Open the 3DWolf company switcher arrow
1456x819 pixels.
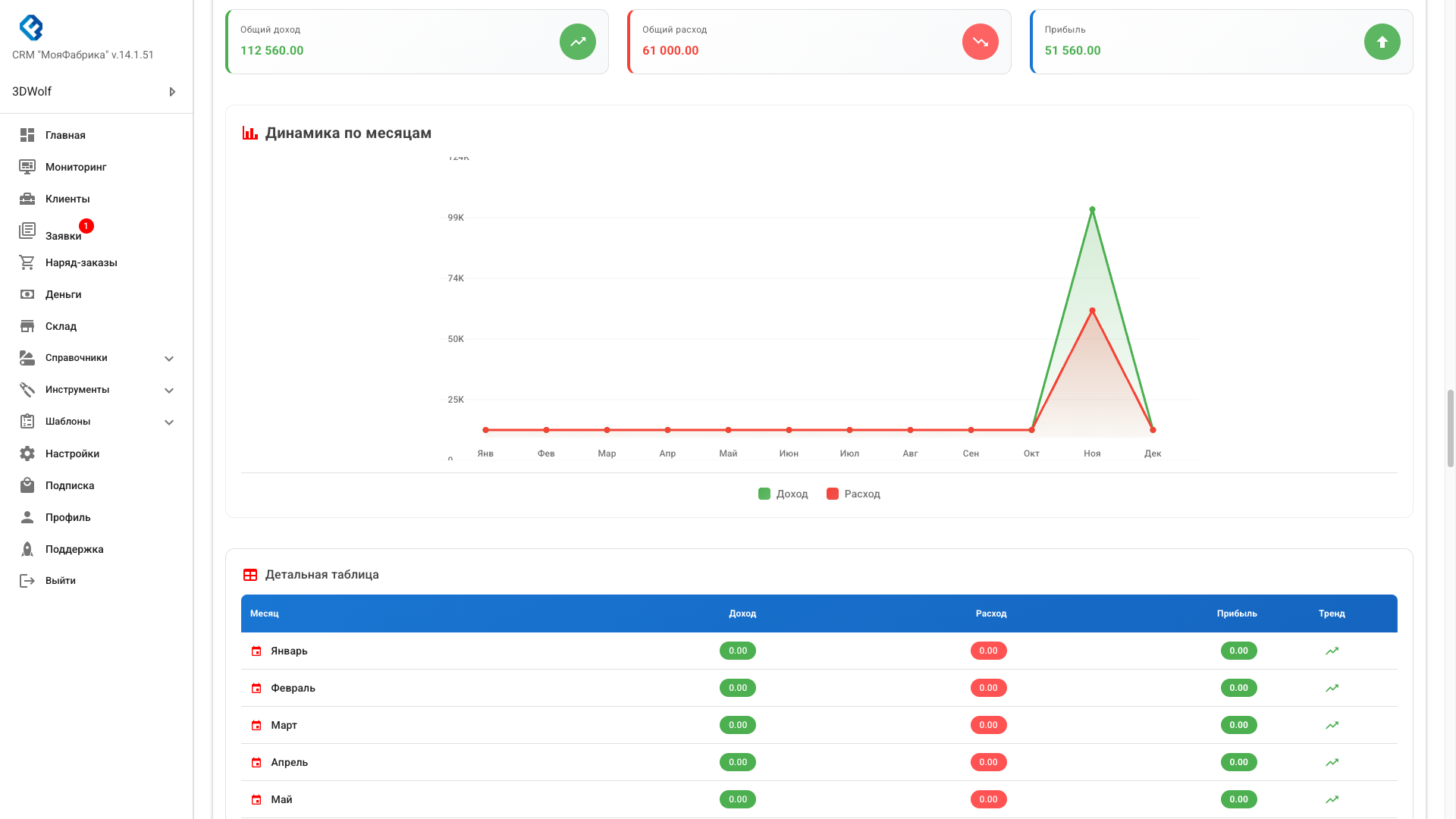pyautogui.click(x=172, y=92)
